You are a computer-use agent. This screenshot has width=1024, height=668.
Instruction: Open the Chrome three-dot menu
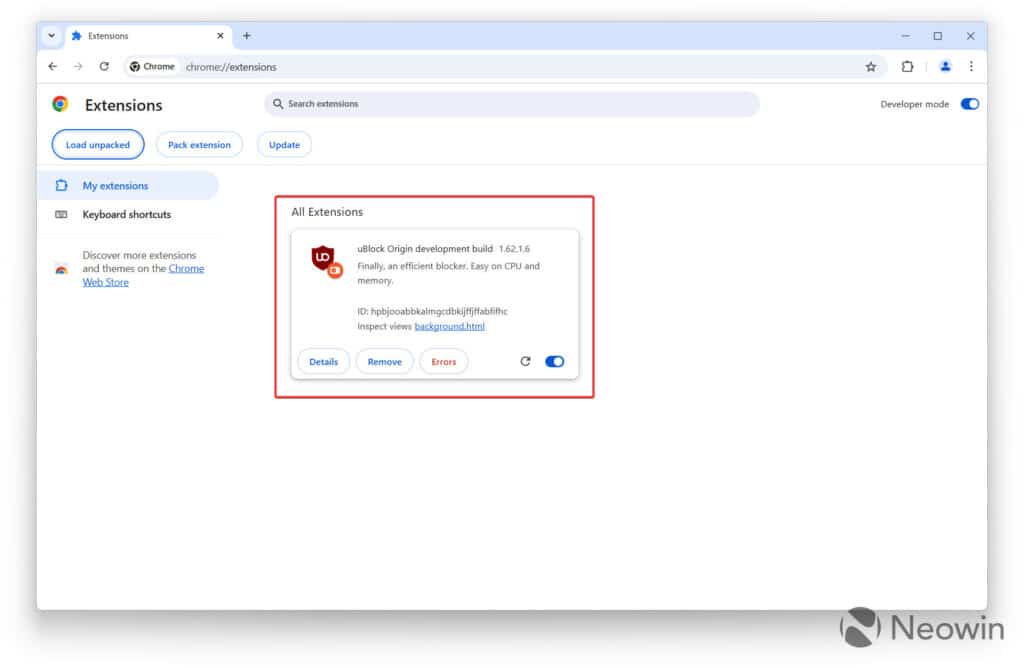971,67
